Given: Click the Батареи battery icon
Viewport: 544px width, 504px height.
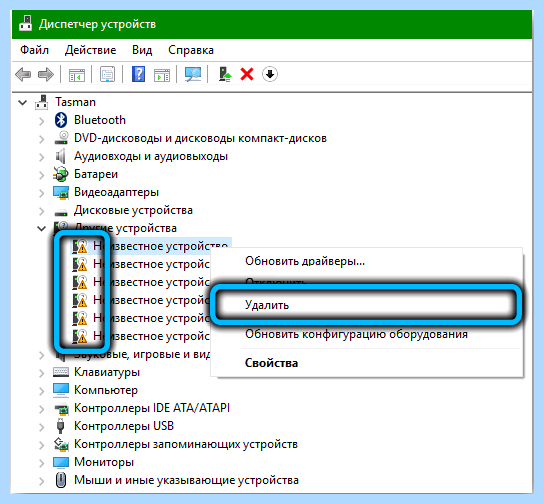Looking at the screenshot, I should 61,174.
